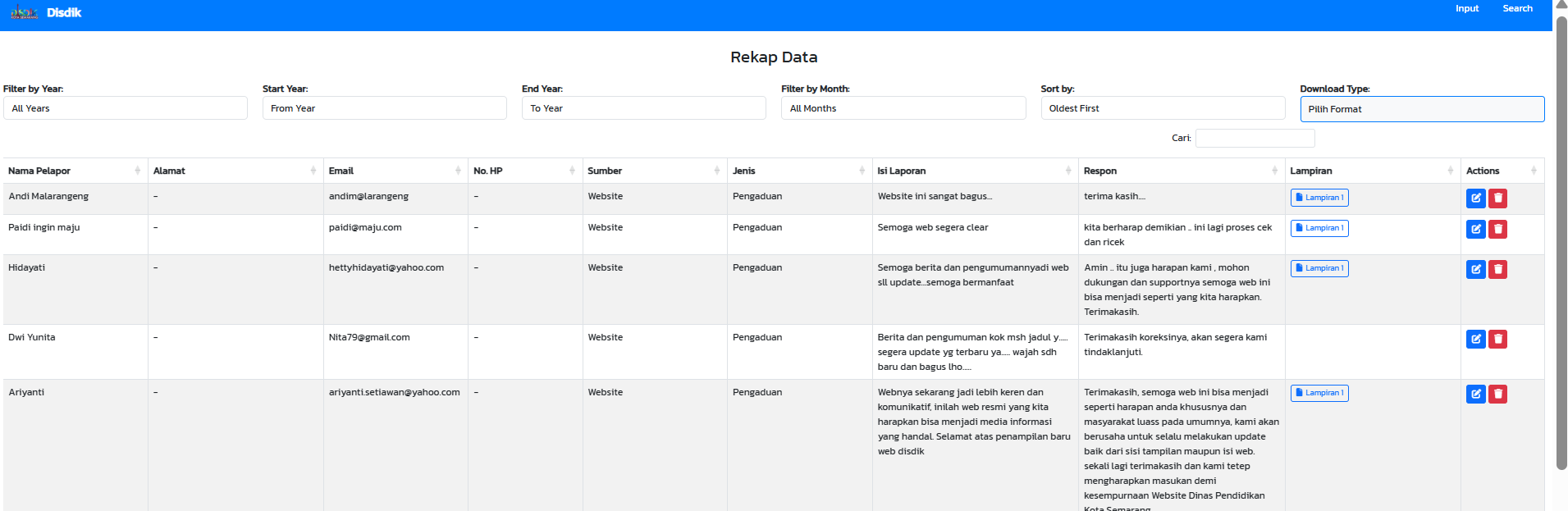Delete the Ariyanti report row
1568x511 pixels.
coord(1497,394)
